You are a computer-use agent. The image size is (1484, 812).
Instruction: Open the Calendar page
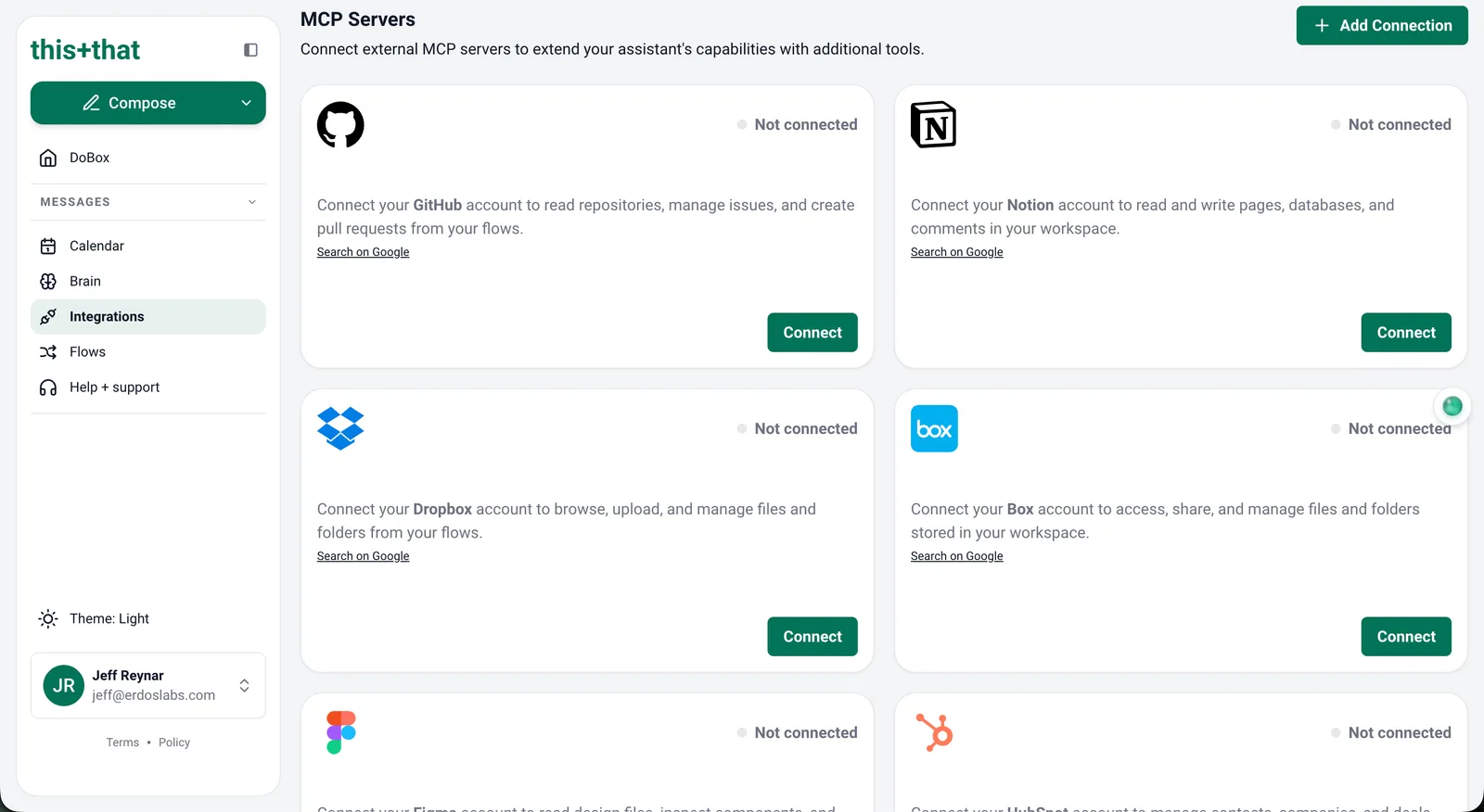click(148, 246)
